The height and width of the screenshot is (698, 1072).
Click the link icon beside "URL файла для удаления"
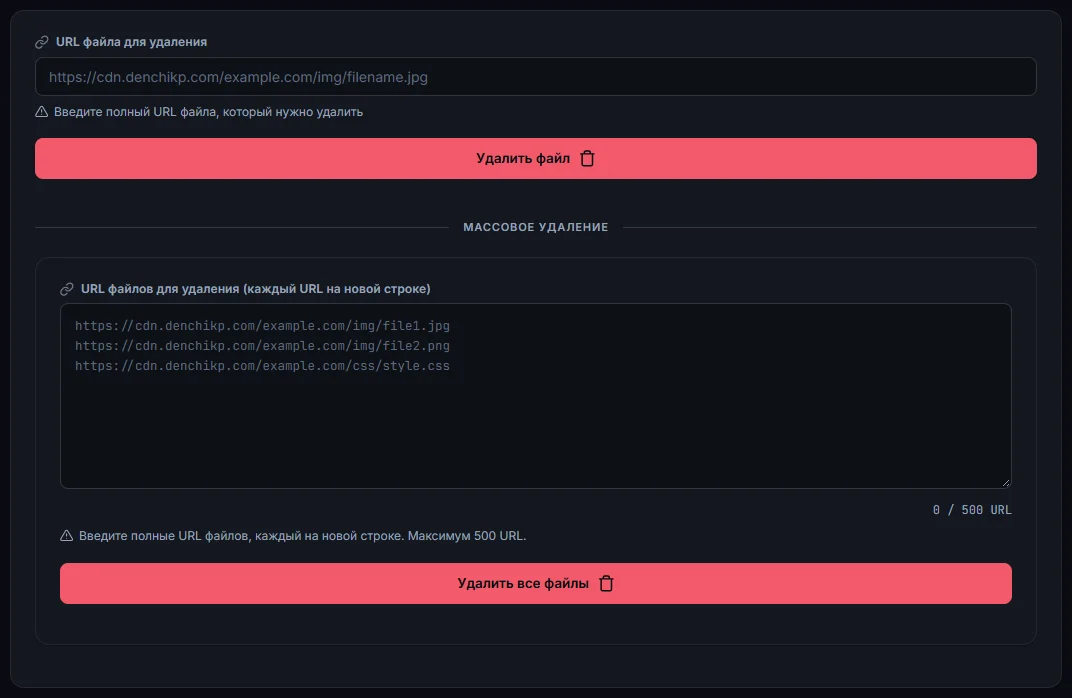coord(42,42)
